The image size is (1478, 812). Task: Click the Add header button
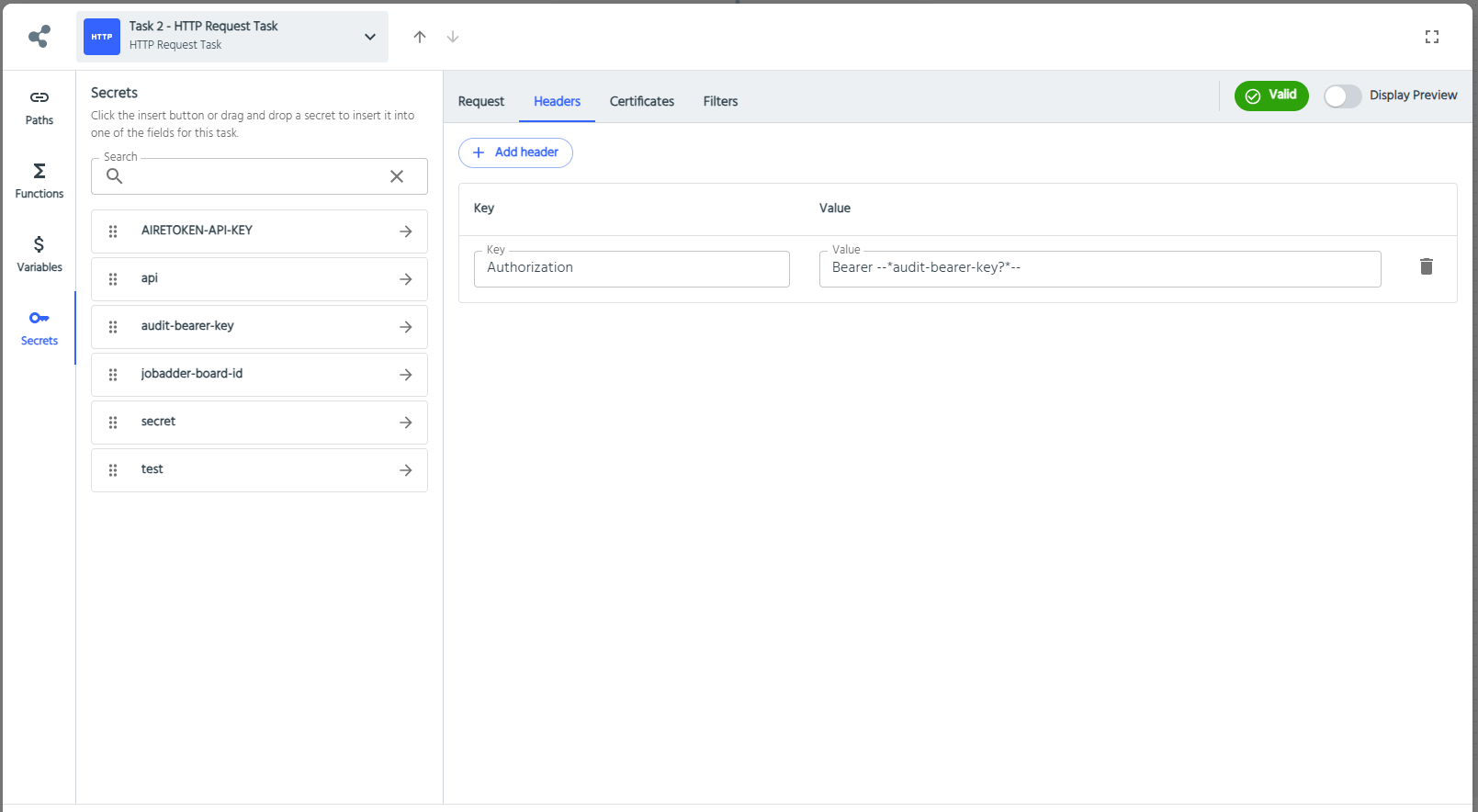(x=515, y=152)
